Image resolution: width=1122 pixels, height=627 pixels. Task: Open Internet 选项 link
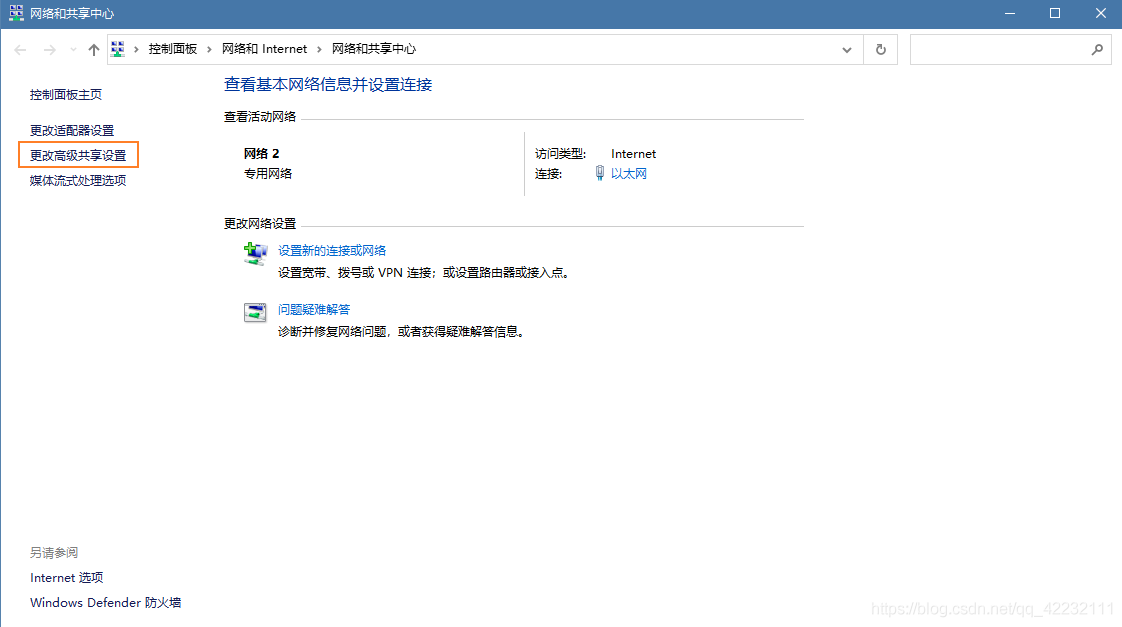pyautogui.click(x=67, y=578)
